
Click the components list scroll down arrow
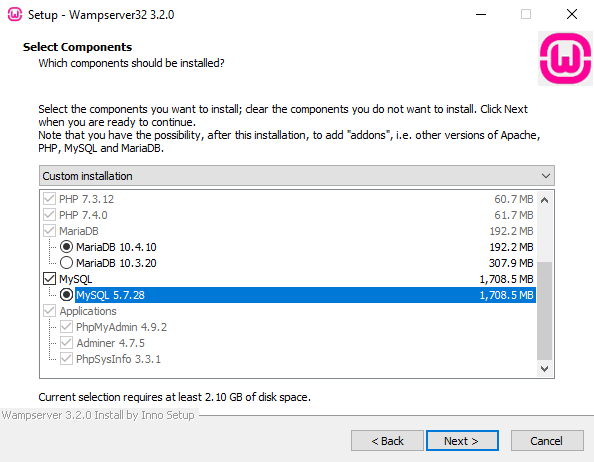544,368
